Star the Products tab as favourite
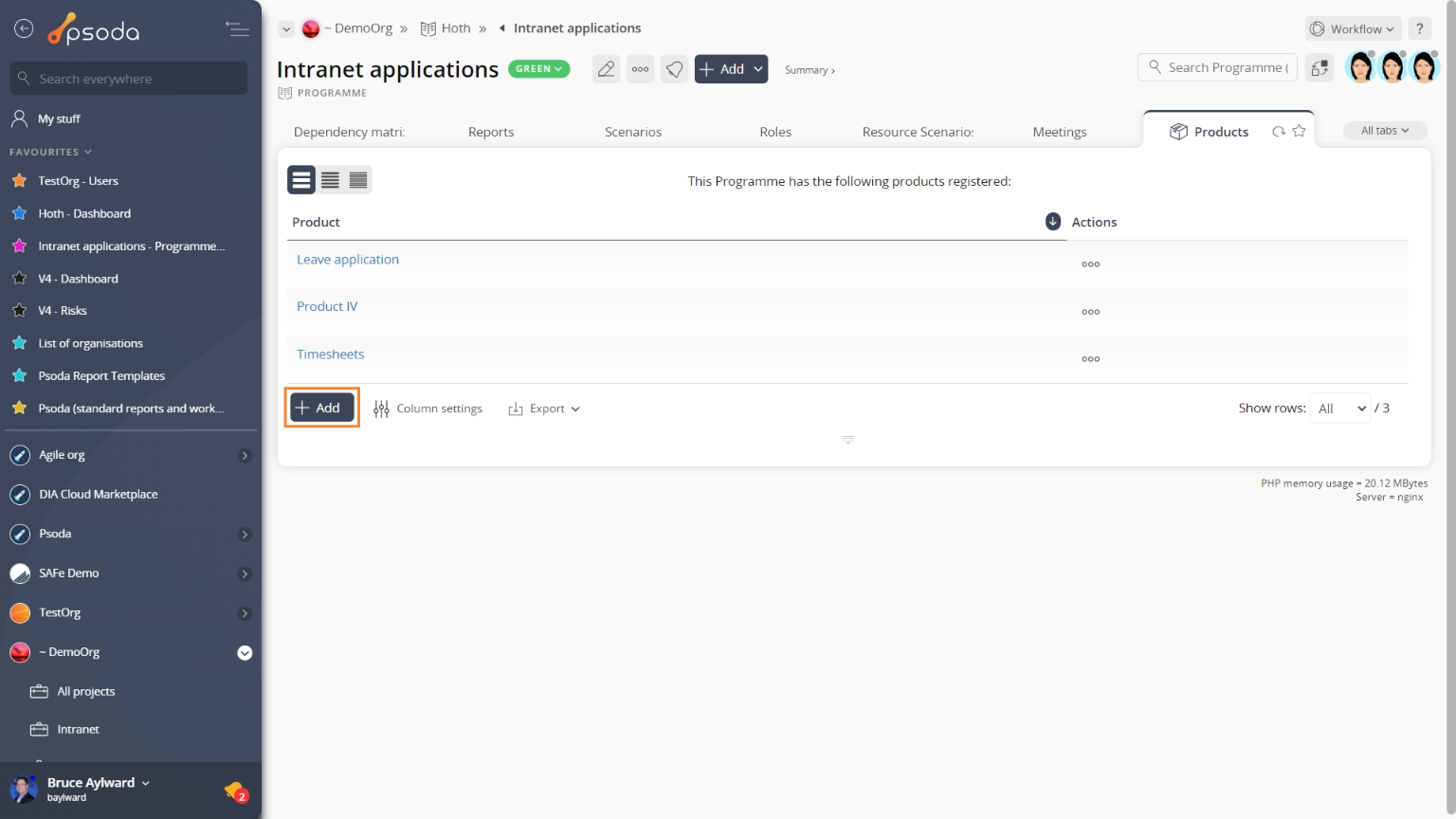Image resolution: width=1456 pixels, height=819 pixels. 1299,131
